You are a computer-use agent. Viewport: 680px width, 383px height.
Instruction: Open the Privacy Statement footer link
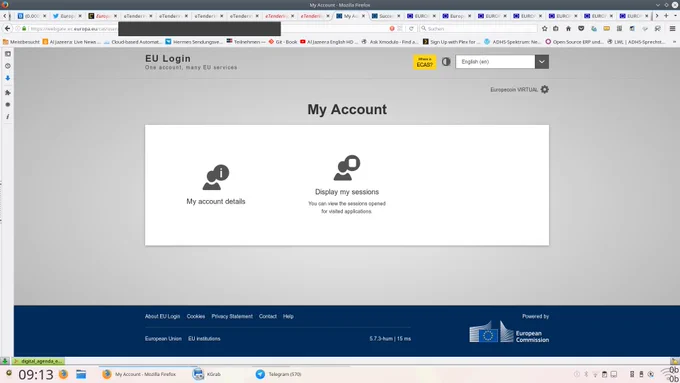pos(232,316)
